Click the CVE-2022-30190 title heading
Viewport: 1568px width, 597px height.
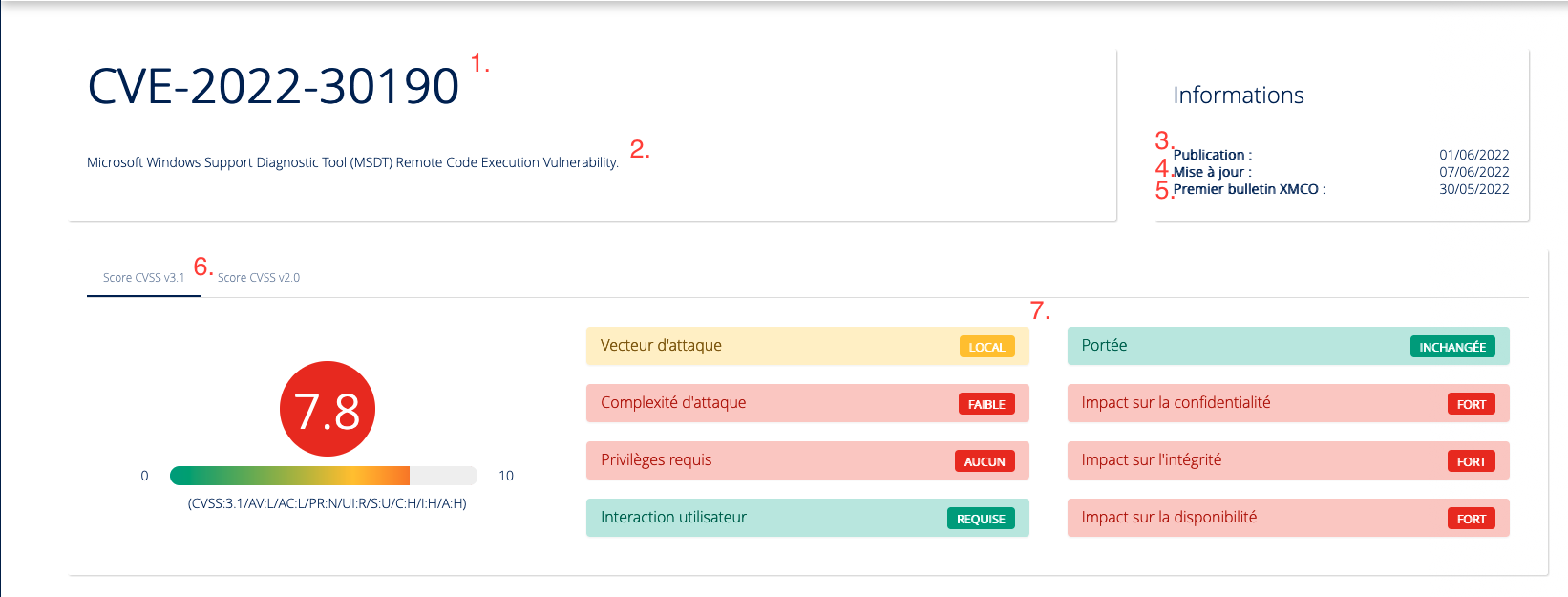click(273, 86)
